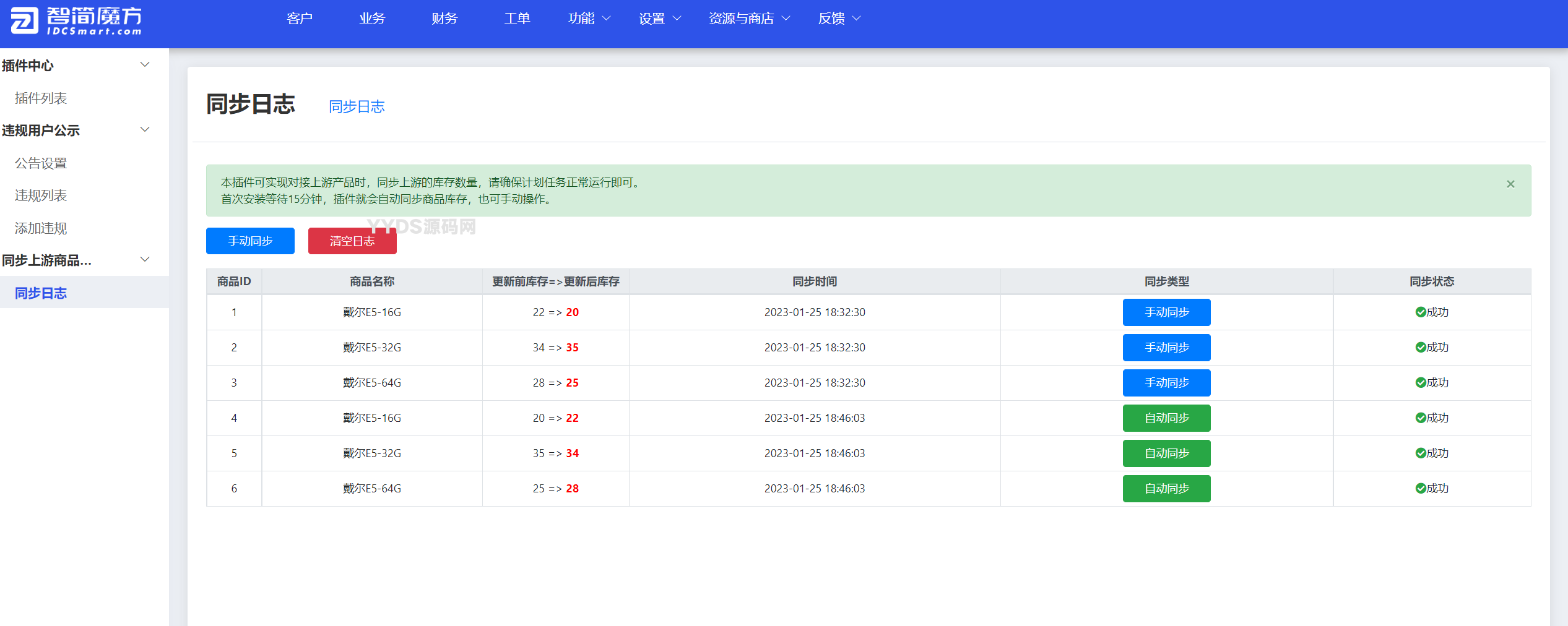Click the blue 手动同步 button above table
Screen dimensions: 1568x626
pyautogui.click(x=250, y=241)
